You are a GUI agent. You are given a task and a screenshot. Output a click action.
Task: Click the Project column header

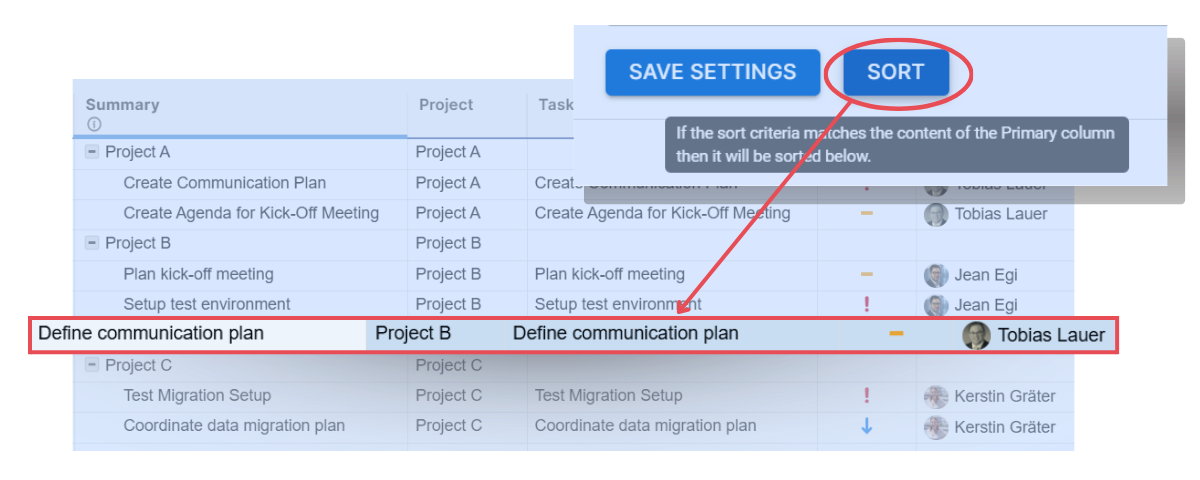[446, 105]
